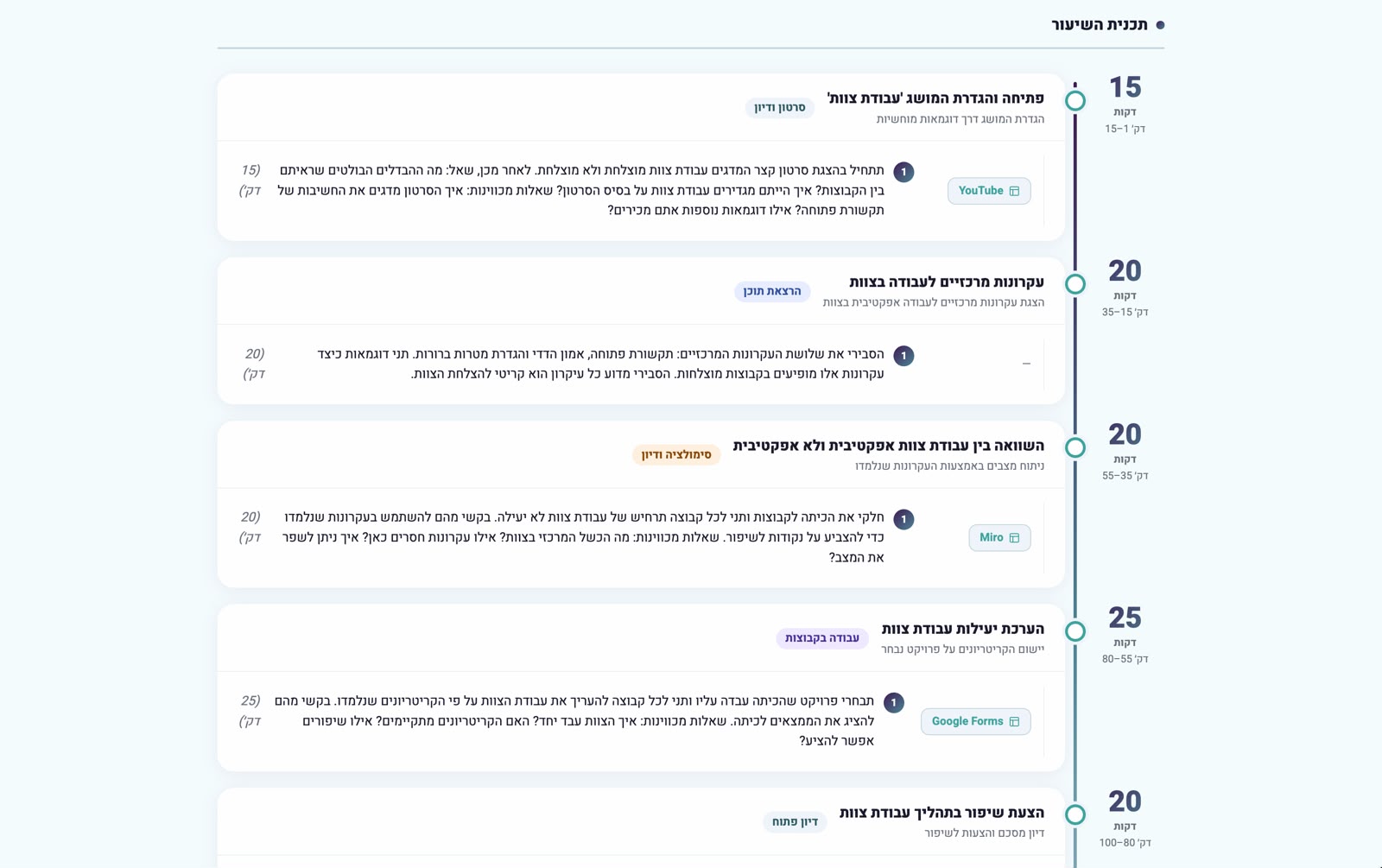Open the Miro resource tag

point(999,537)
